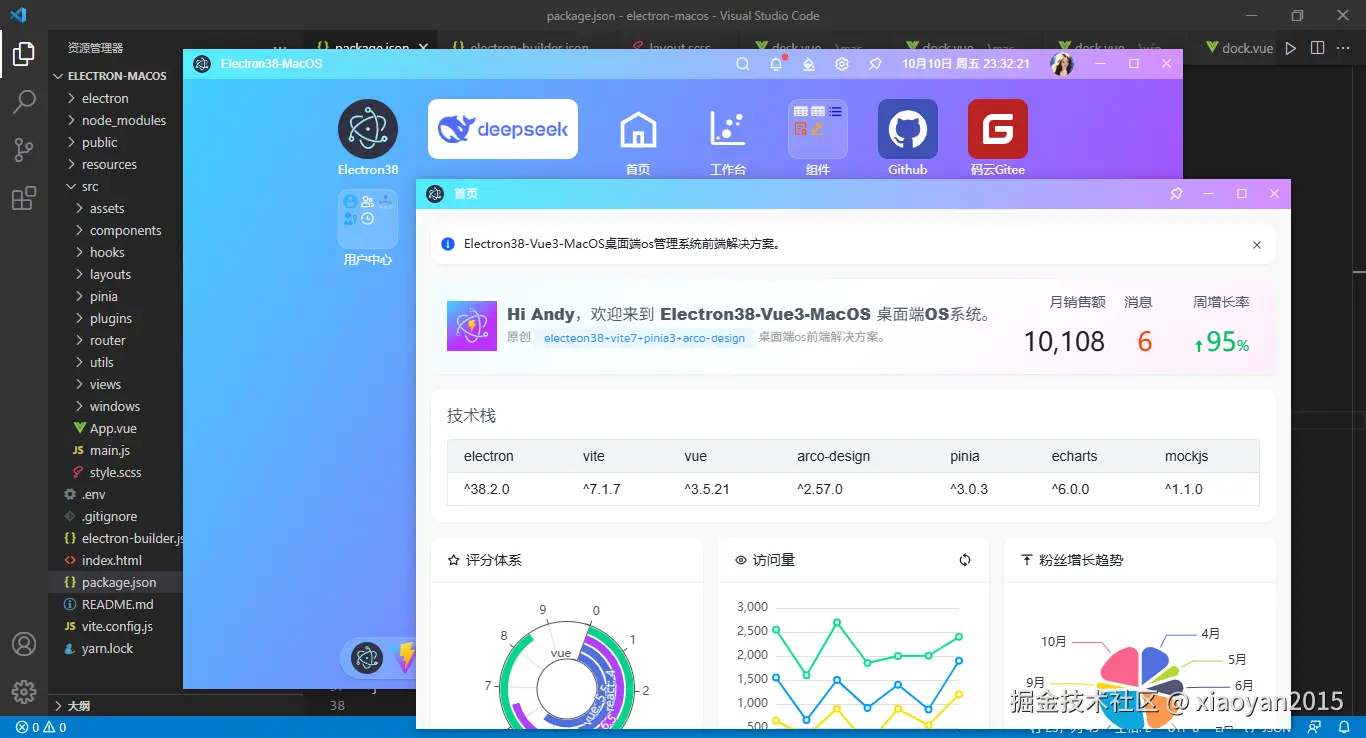Open DeepSeek from the dock
The height and width of the screenshot is (738, 1366).
click(x=502, y=128)
